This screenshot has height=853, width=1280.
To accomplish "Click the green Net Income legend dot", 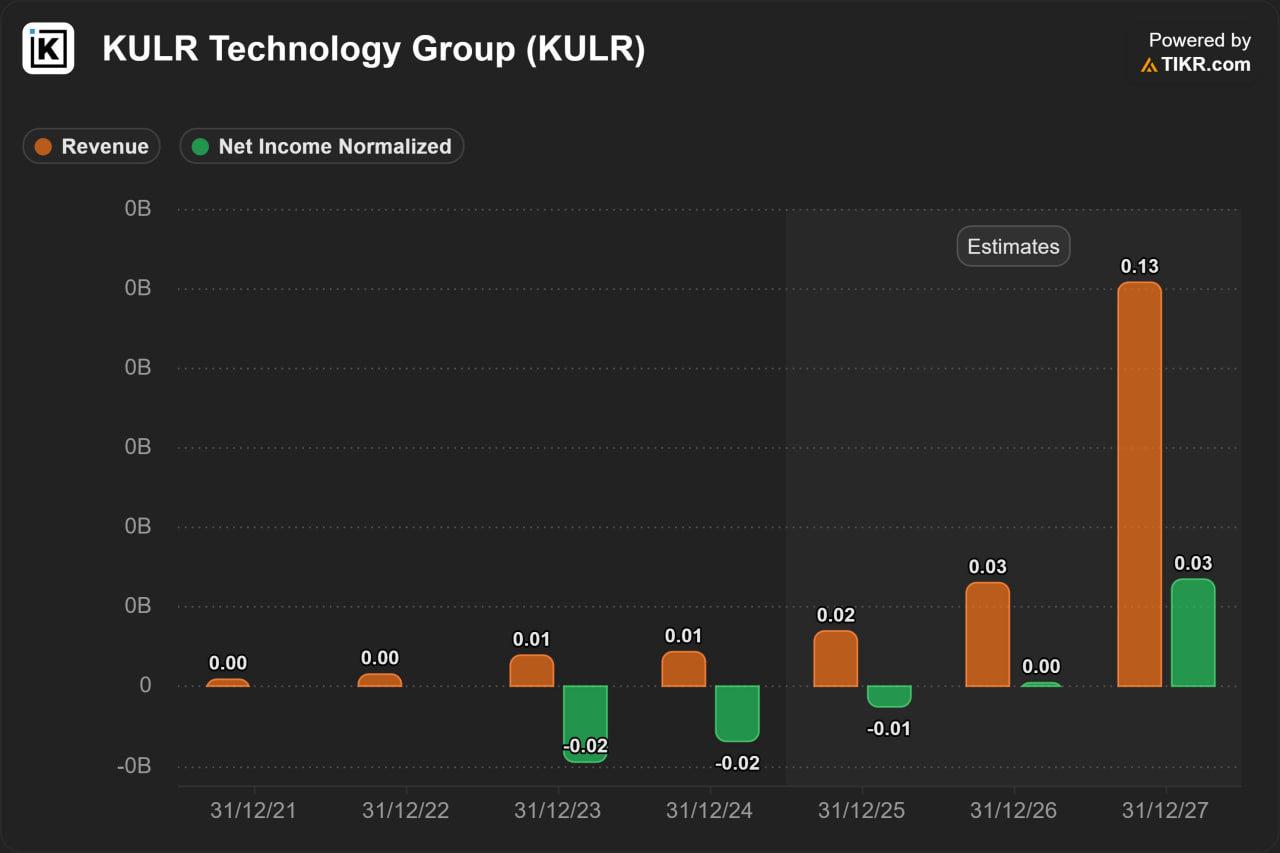I will pos(200,147).
